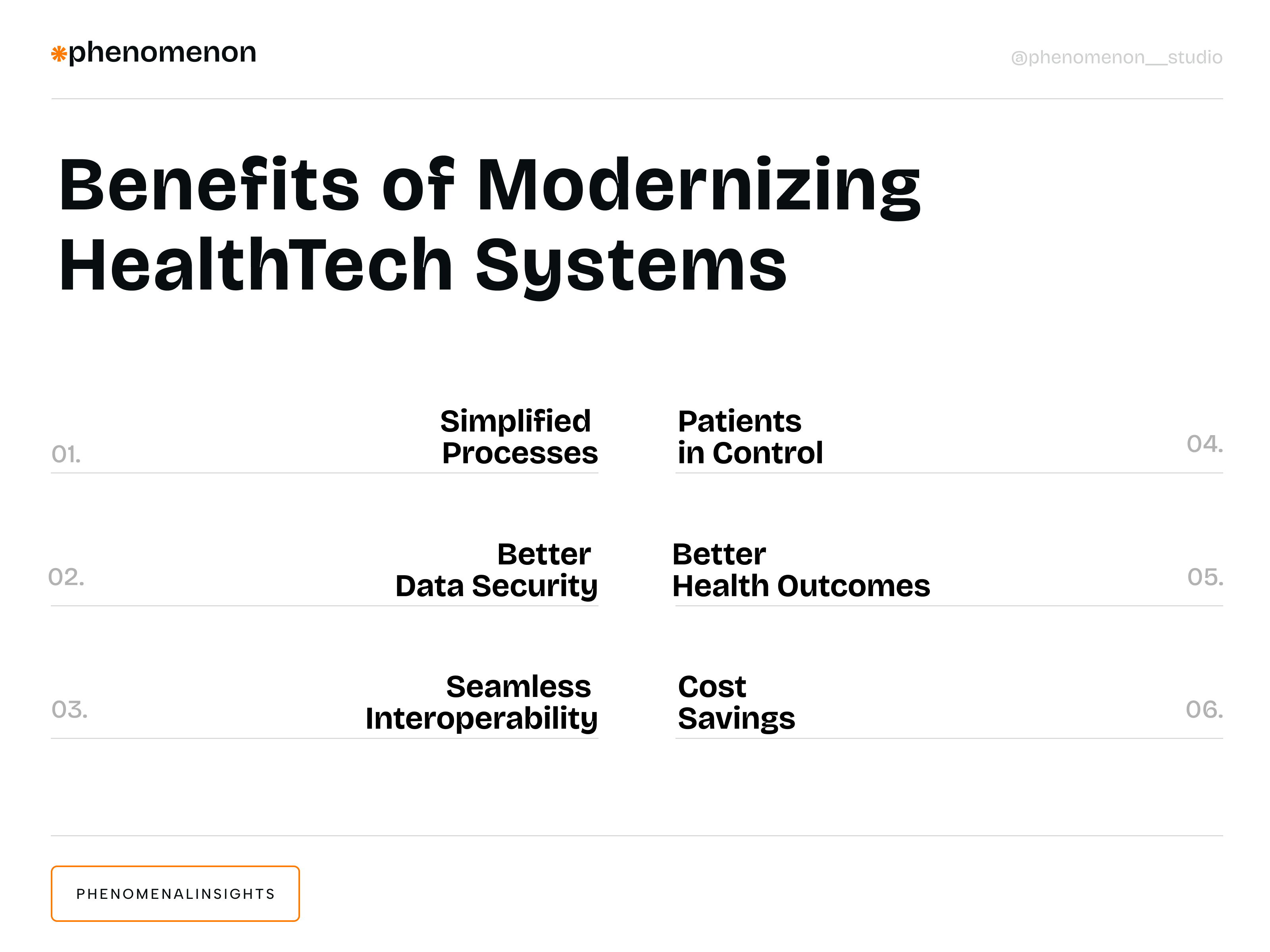
Task: Click the 'Better Health Outcomes' item
Action: point(801,570)
